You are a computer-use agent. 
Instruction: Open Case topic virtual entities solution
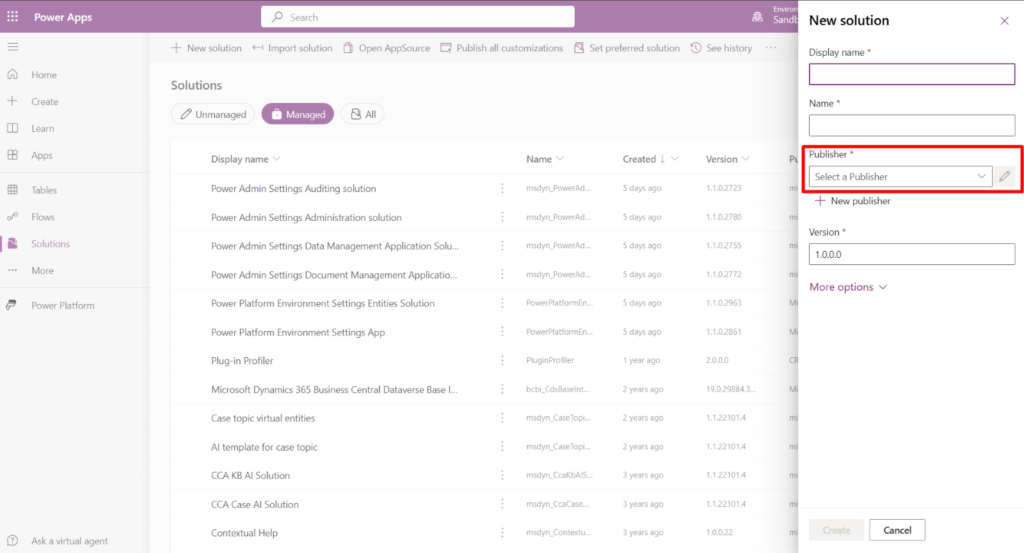point(263,418)
